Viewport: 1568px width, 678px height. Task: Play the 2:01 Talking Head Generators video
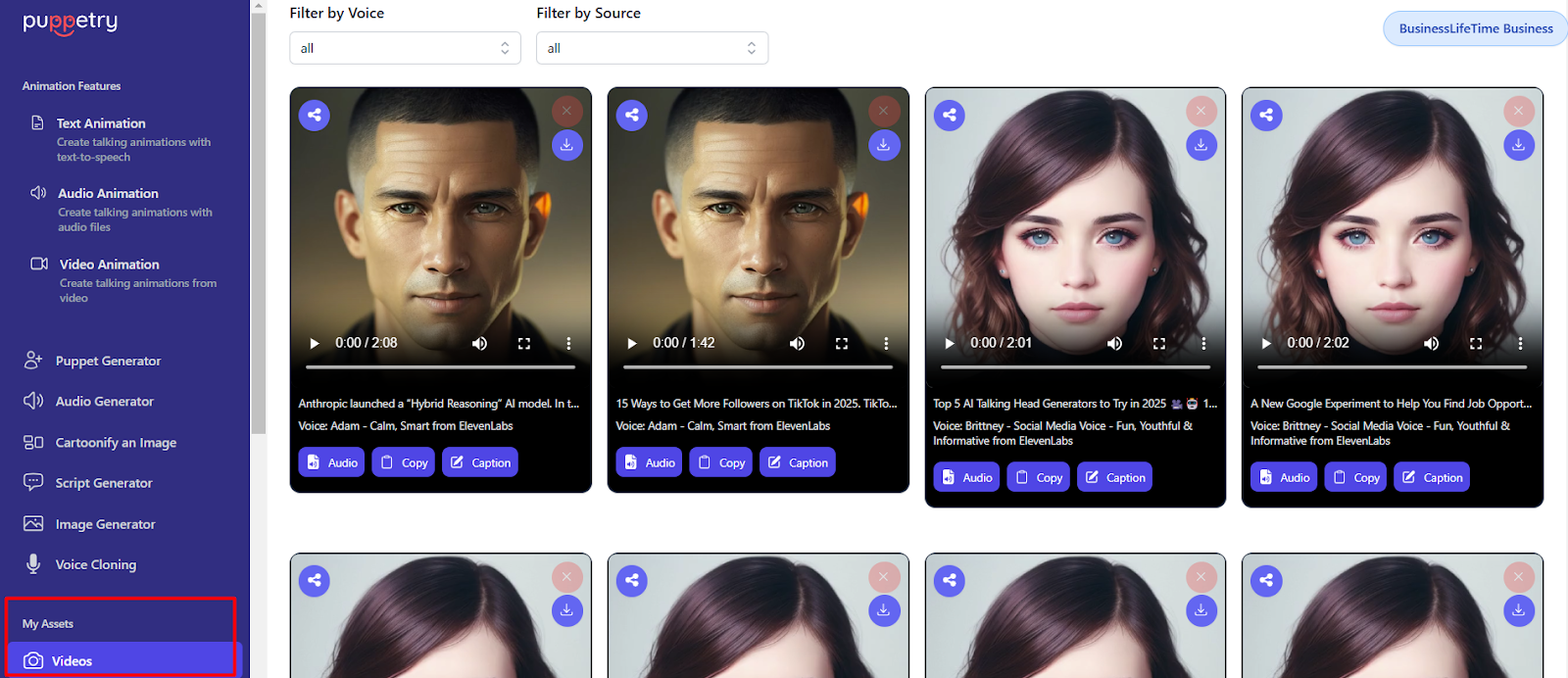[950, 343]
